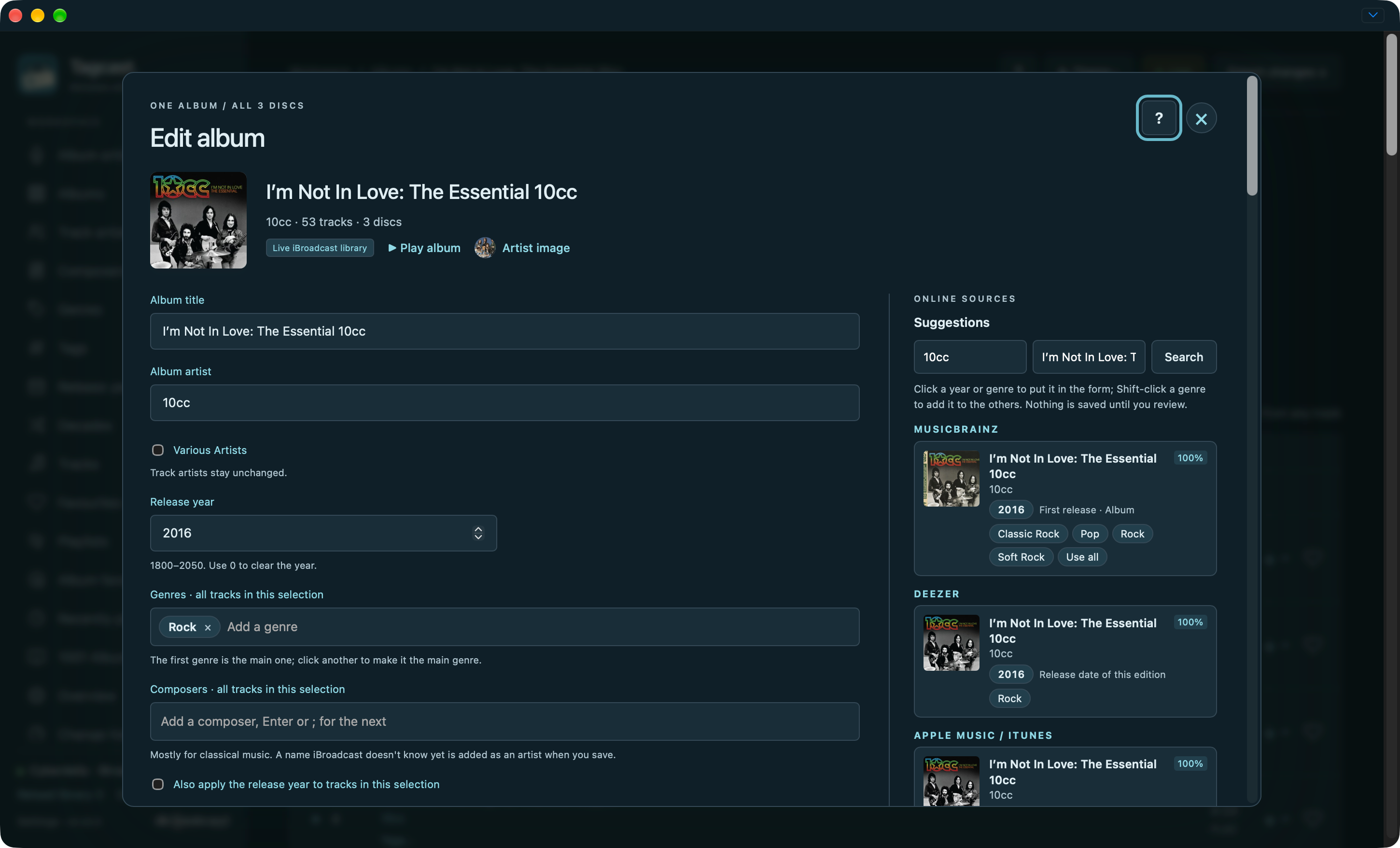This screenshot has height=848, width=1400.
Task: Click the Deezer result title
Action: click(1072, 631)
